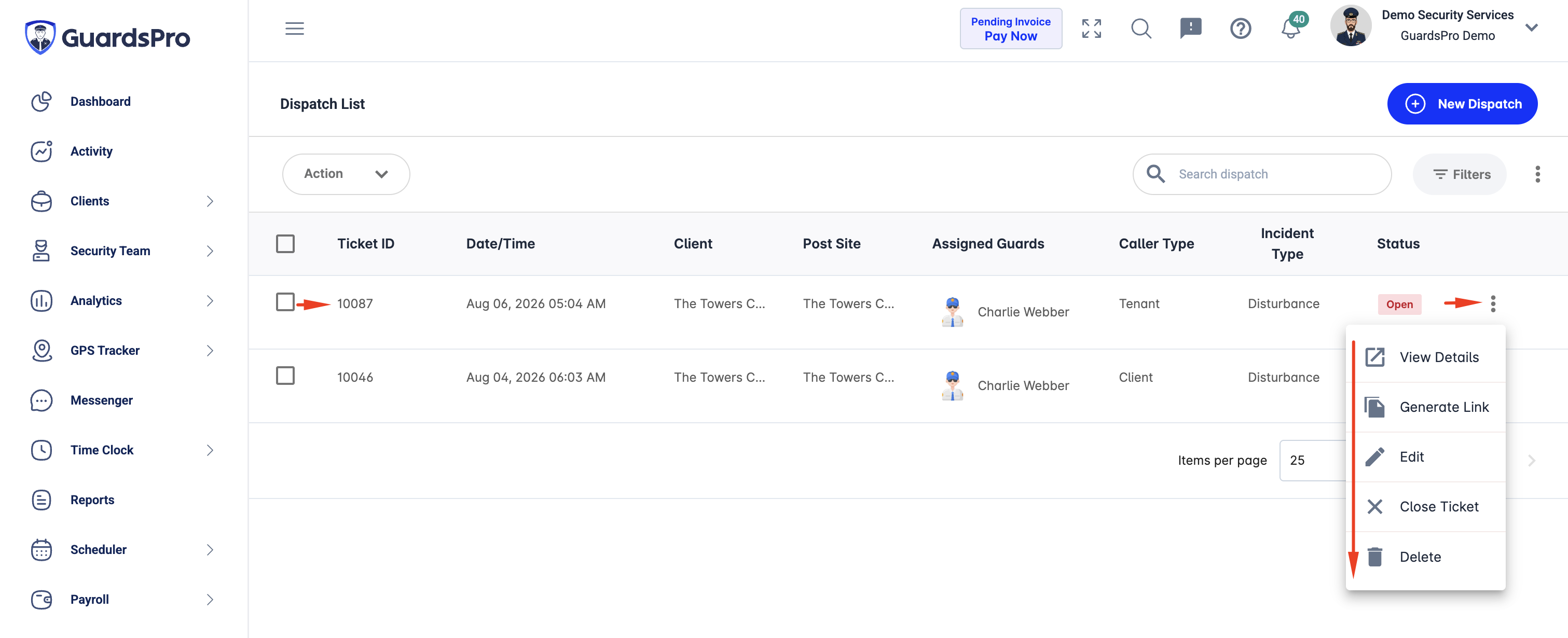1568x638 pixels.
Task: Click the Security Team guard icon
Action: [42, 251]
